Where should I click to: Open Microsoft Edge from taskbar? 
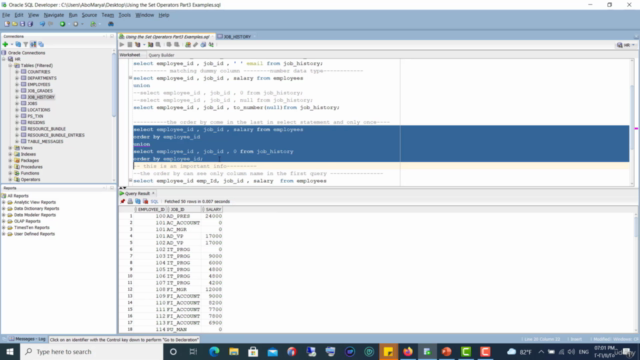[x=214, y=351]
